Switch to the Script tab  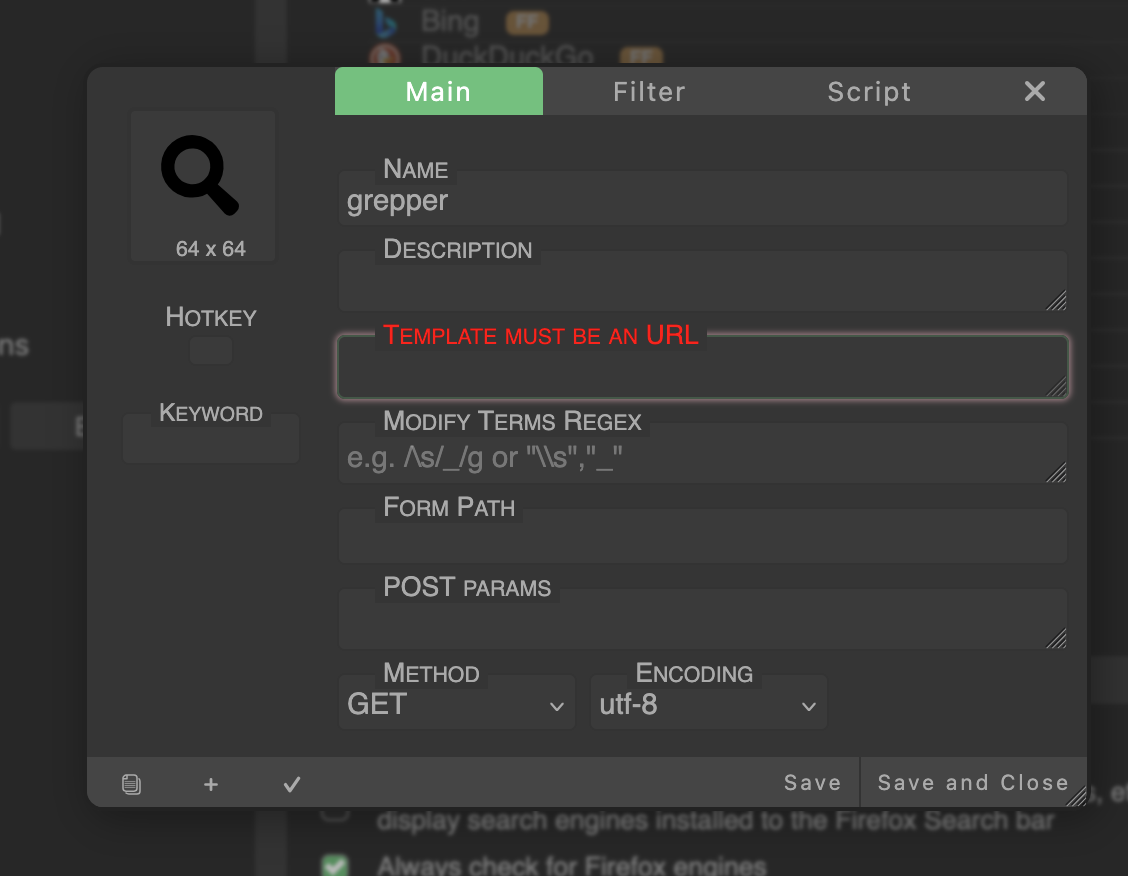click(x=869, y=92)
